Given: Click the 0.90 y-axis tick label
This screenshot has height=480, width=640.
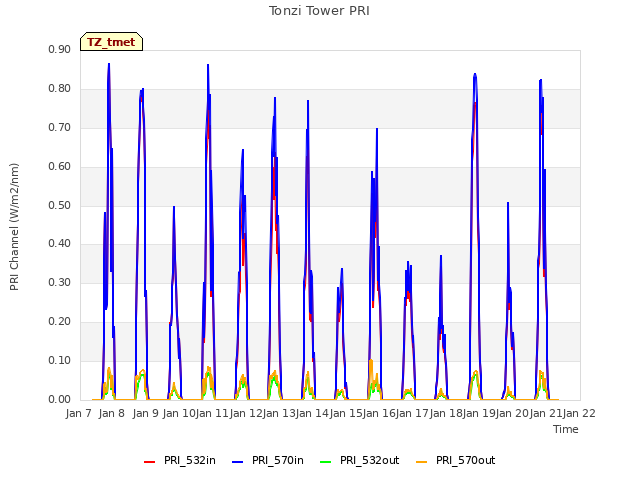Looking at the screenshot, I should (60, 49).
